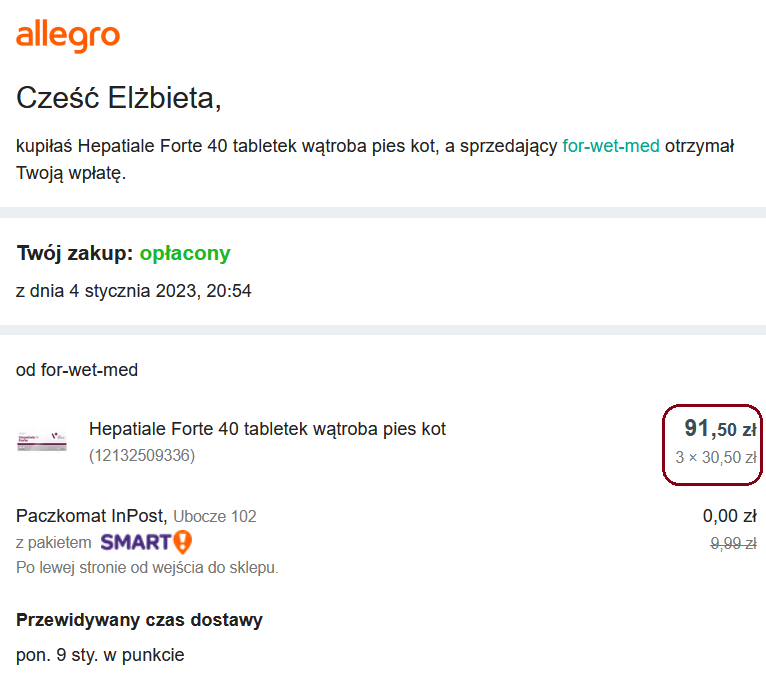Select the offer number 12132509336
This screenshot has height=675, width=766.
[142, 455]
